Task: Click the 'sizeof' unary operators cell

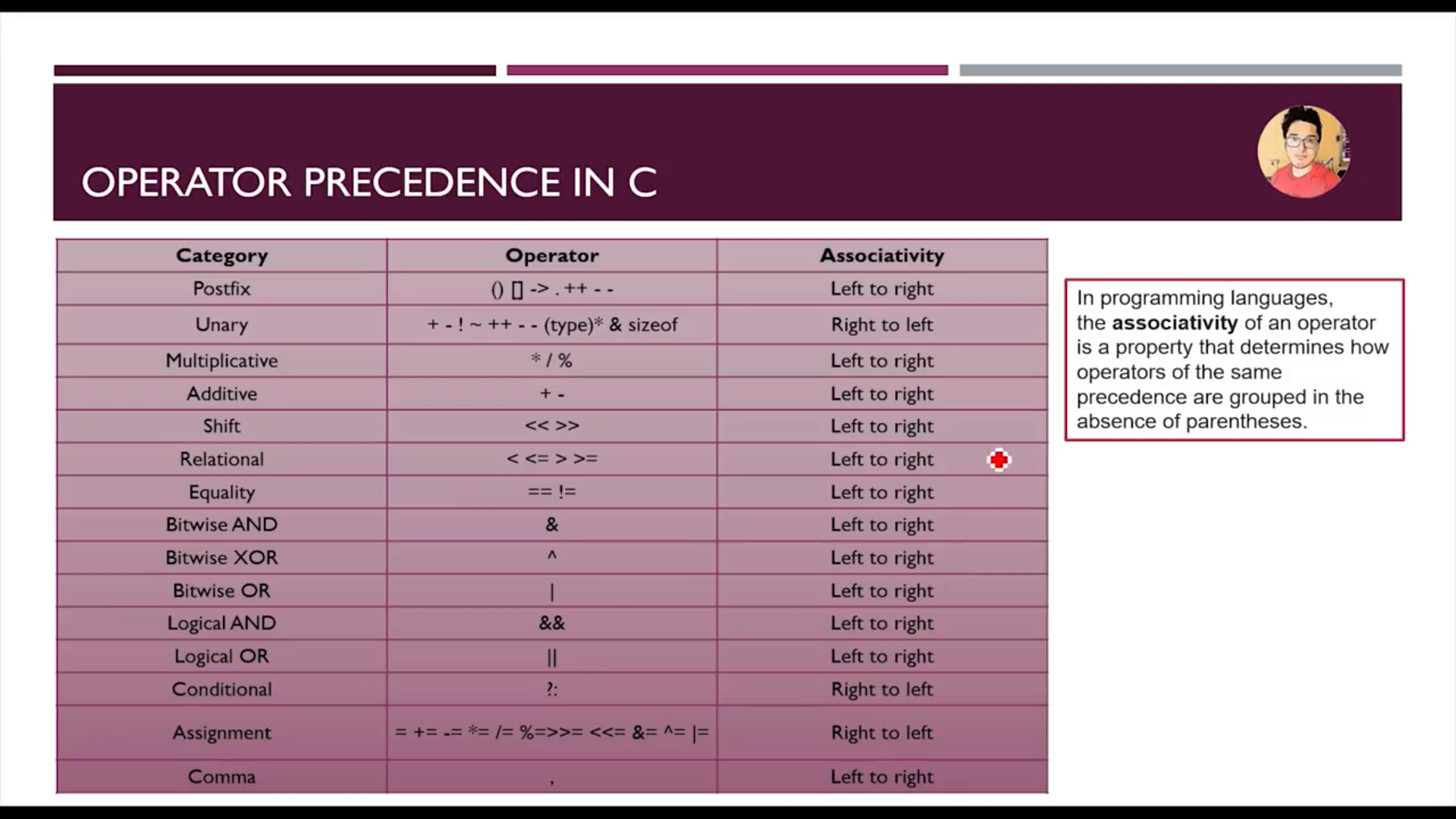Action: (x=551, y=325)
